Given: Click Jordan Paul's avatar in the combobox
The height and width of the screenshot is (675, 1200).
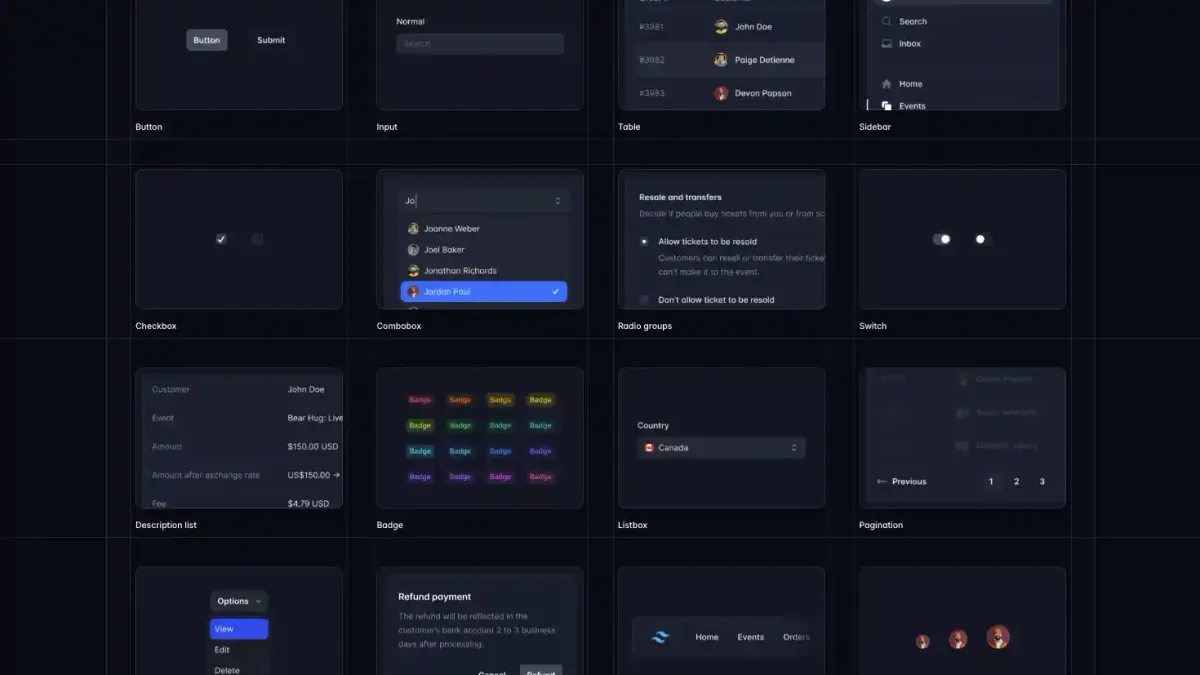Looking at the screenshot, I should click(x=412, y=291).
